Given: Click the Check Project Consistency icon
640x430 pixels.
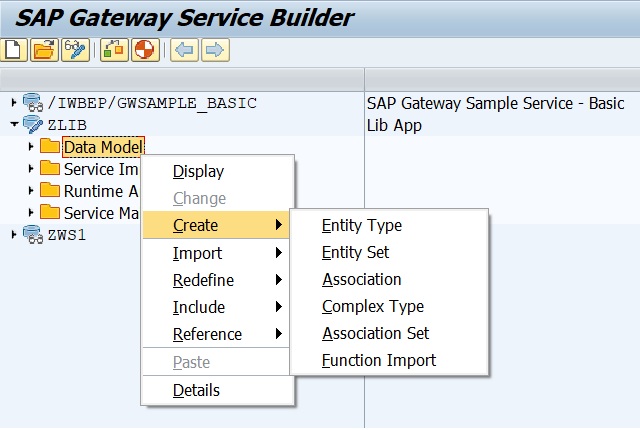Looking at the screenshot, I should click(x=113, y=50).
